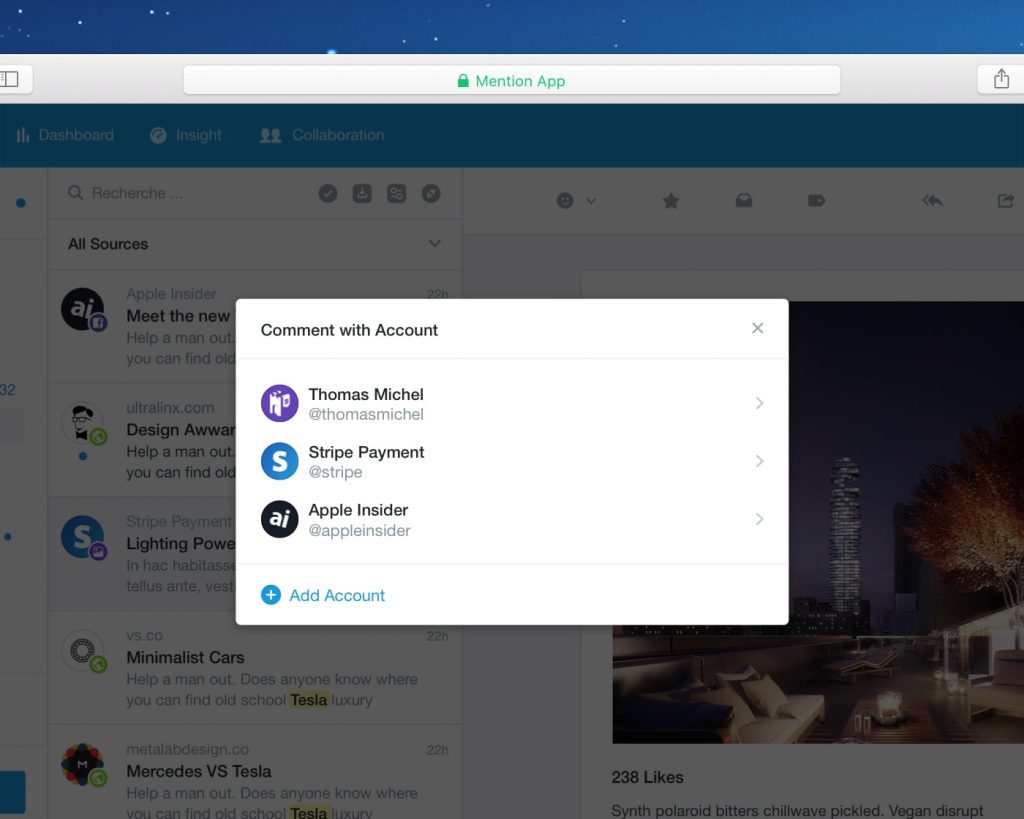Click the external share icon in mention toolbar
The image size is (1024, 819).
(1006, 201)
